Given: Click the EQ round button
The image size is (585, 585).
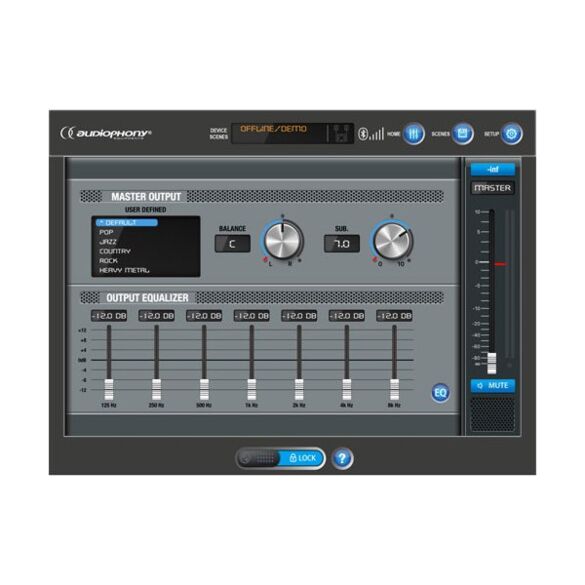Looking at the screenshot, I should tap(440, 392).
